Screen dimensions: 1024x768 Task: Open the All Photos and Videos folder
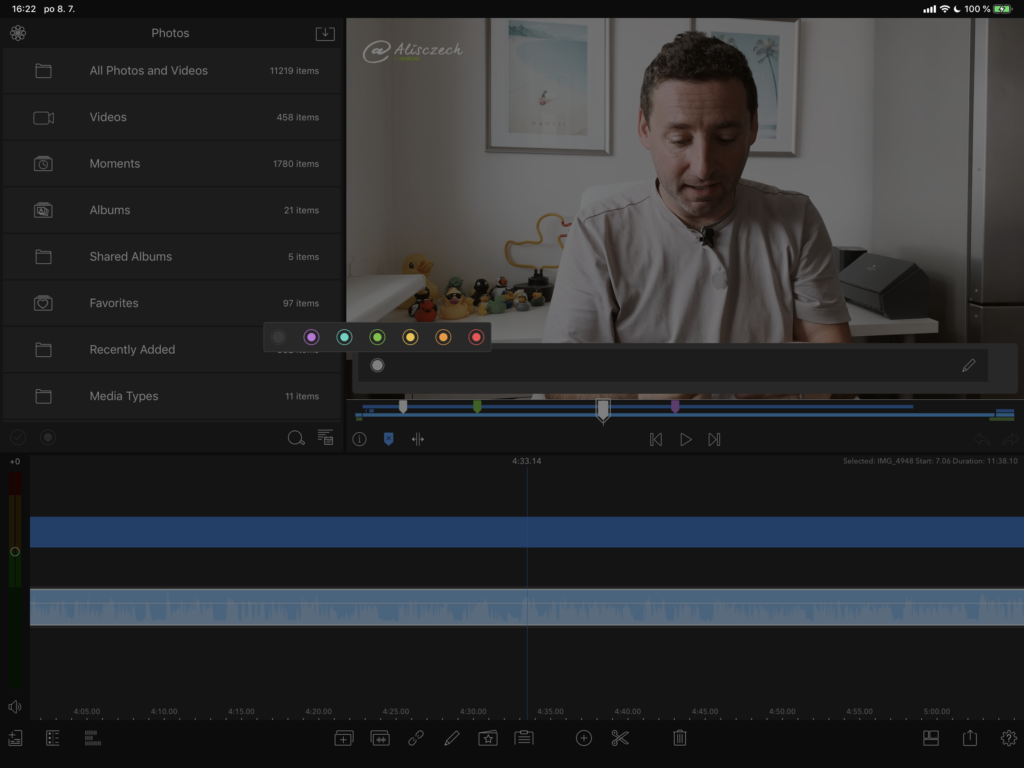tap(172, 71)
